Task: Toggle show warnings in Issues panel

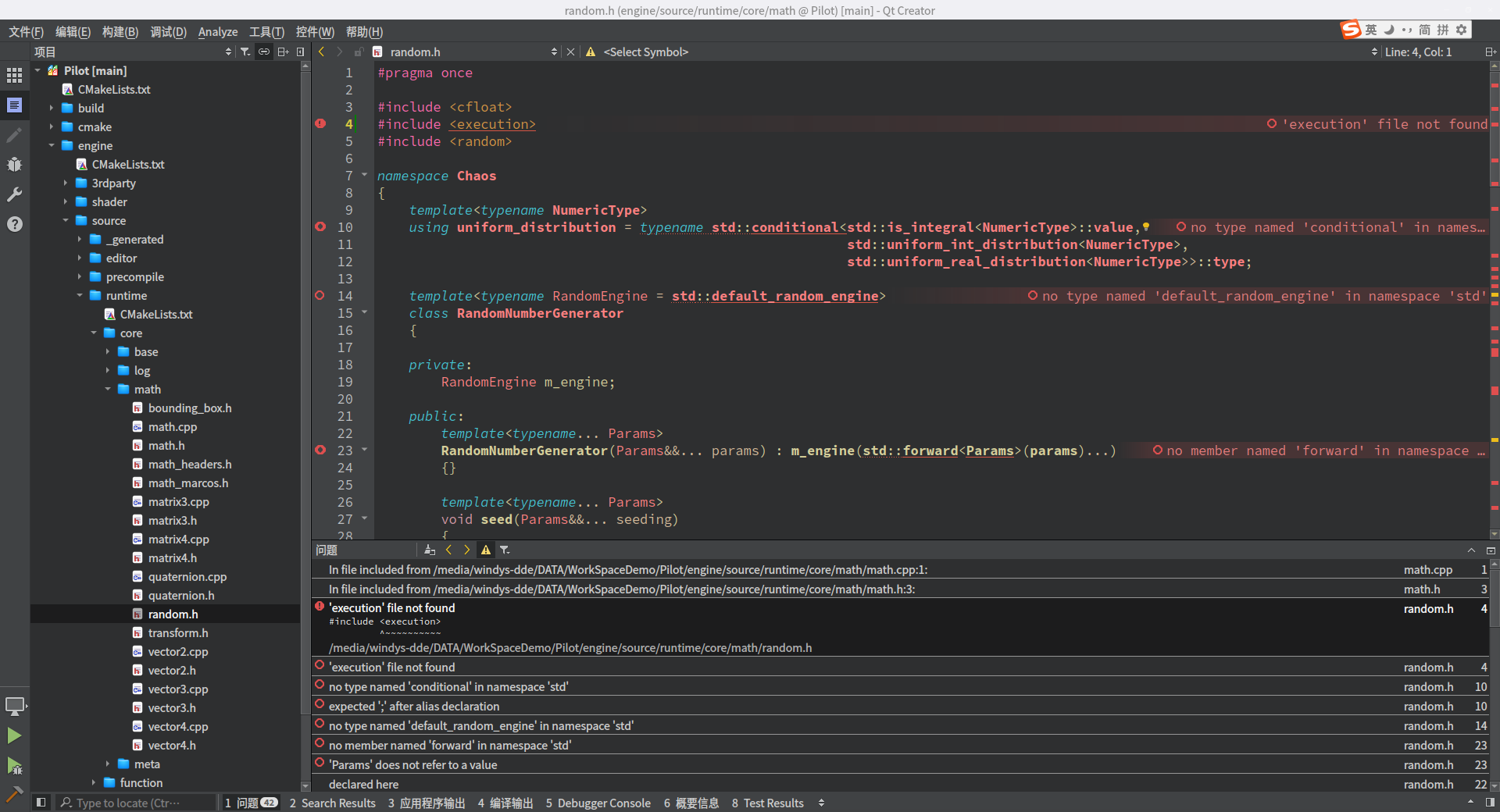Action: [x=486, y=550]
